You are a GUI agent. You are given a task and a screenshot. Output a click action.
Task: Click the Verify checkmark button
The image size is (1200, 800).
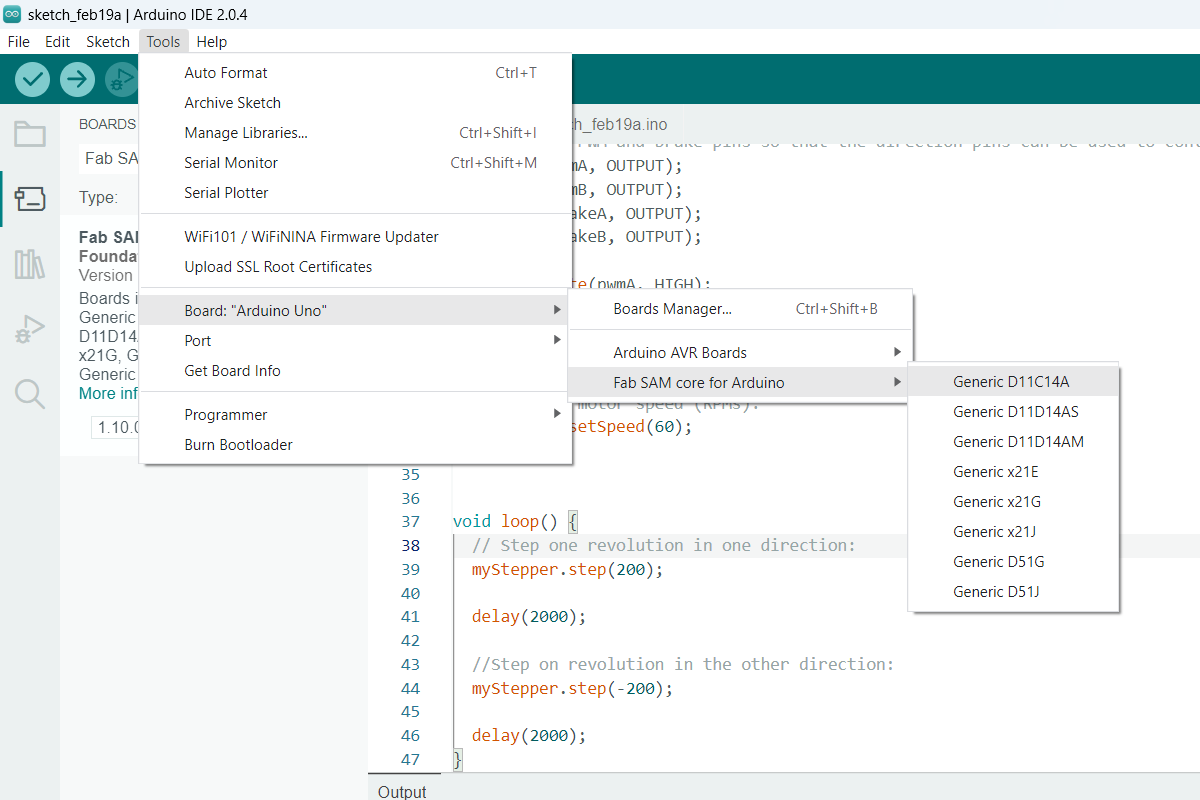click(33, 79)
